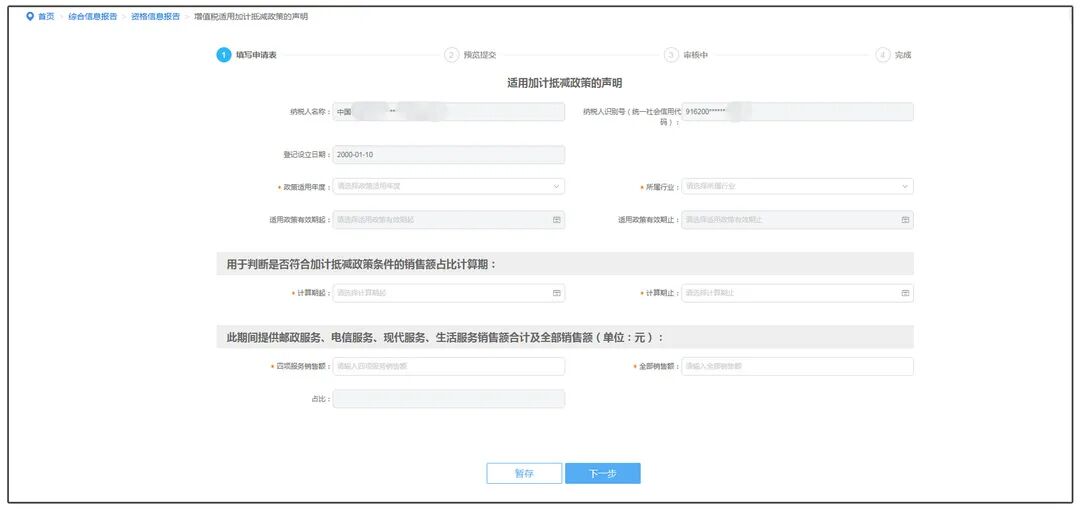This screenshot has width=1080, height=509.
Task: Click step 3 circle 审核中
Action: 672,55
